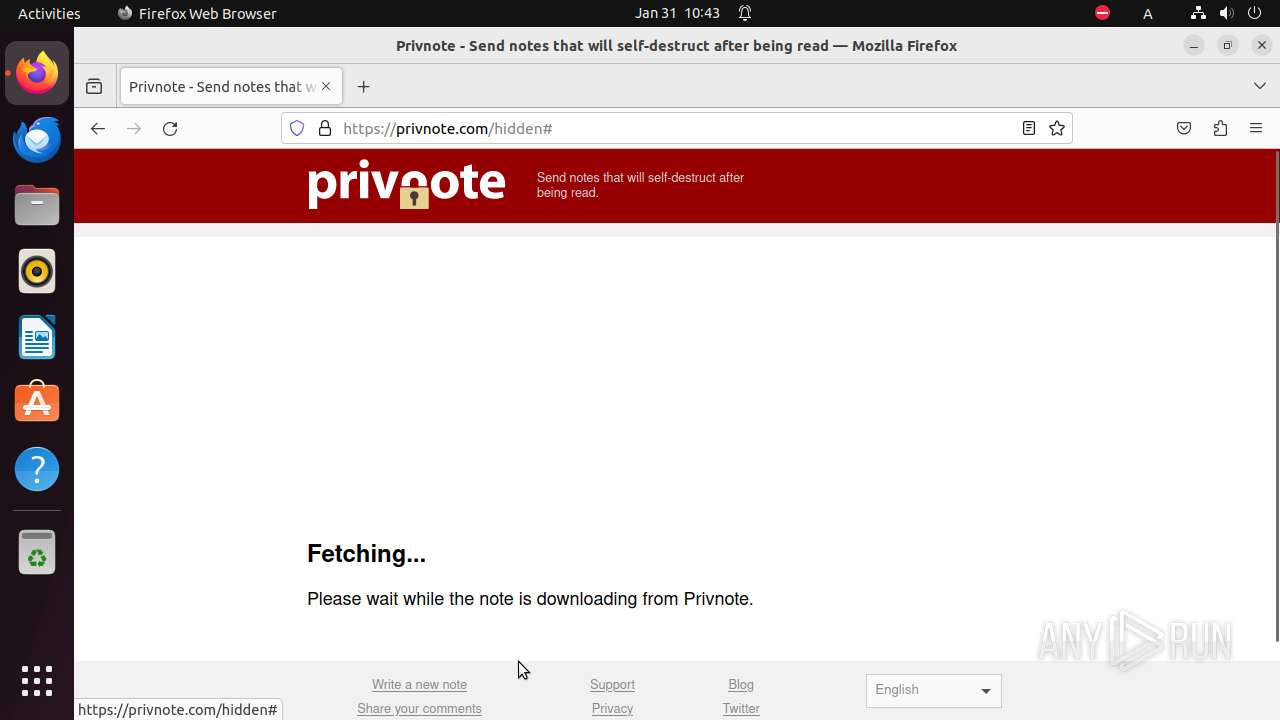This screenshot has height=720, width=1280.
Task: Open power menu in top bar
Action: click(x=1256, y=13)
